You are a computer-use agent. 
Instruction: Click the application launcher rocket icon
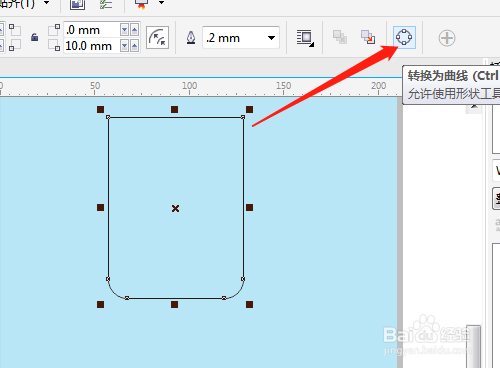point(141,4)
